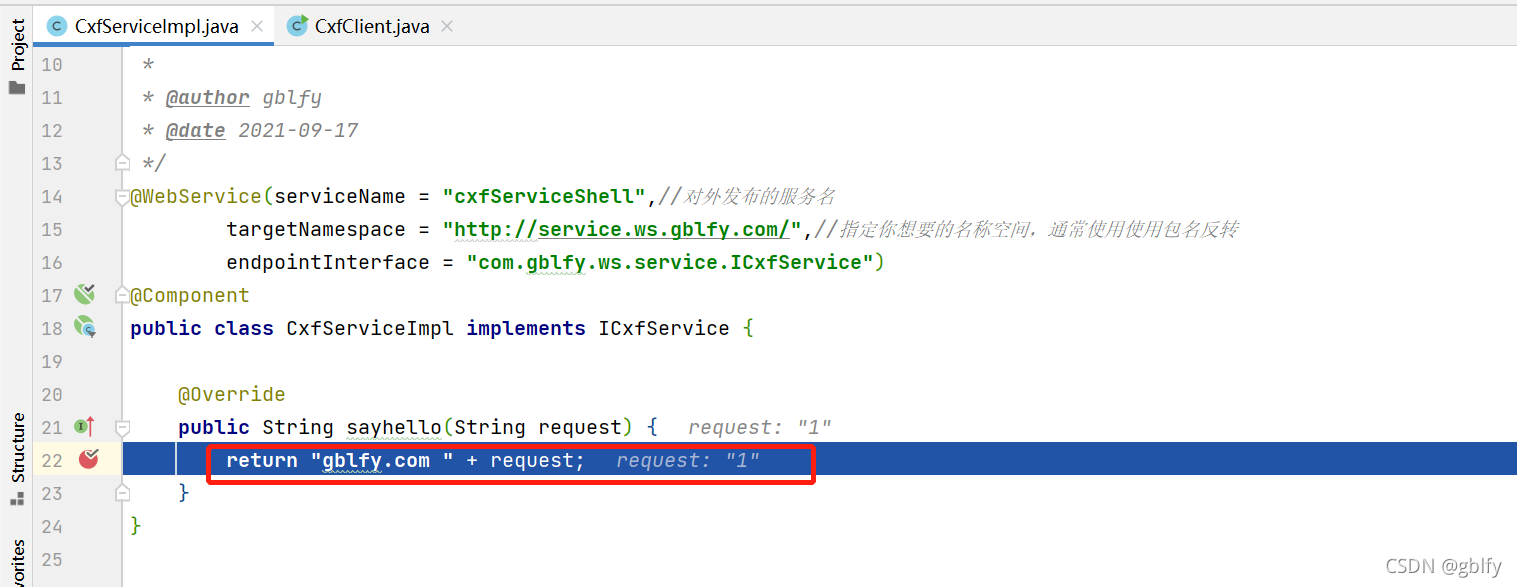This screenshot has height=587, width=1517.
Task: Open the http://service.ws.gblfy.com/ URL
Action: 622,229
